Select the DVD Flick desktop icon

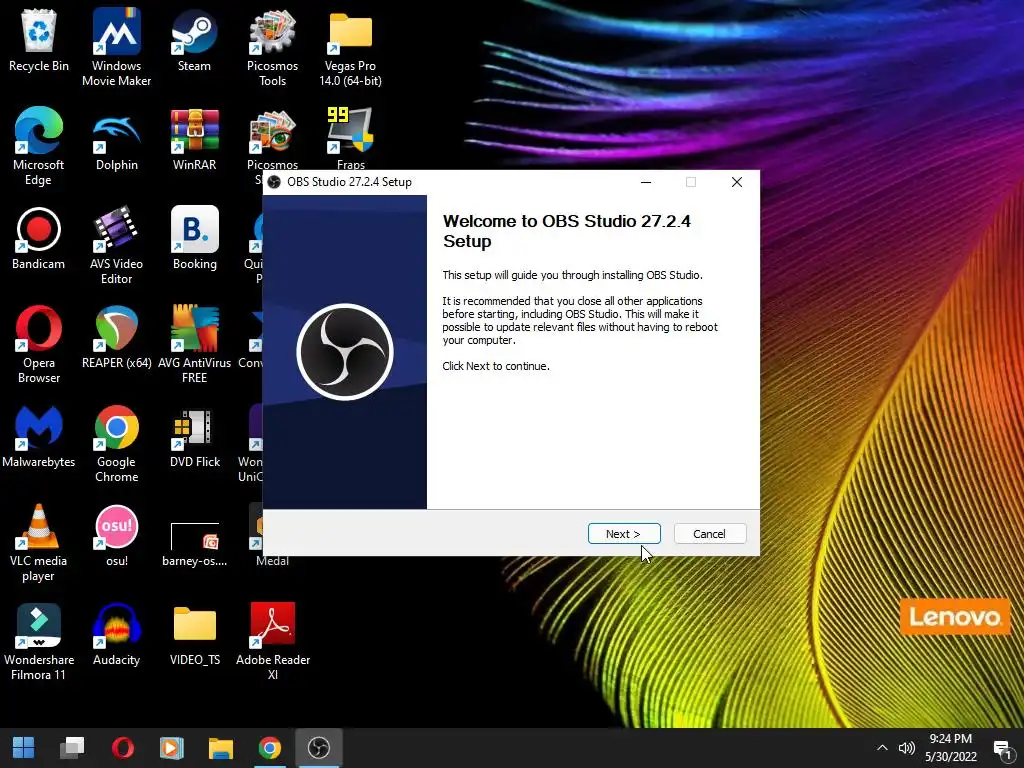click(x=194, y=438)
